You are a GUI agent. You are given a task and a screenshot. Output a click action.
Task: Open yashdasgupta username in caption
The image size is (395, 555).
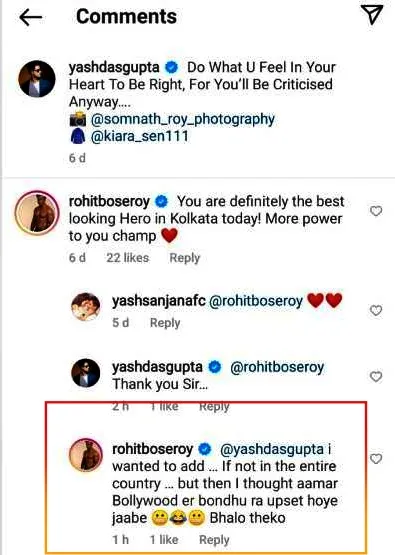click(x=114, y=67)
